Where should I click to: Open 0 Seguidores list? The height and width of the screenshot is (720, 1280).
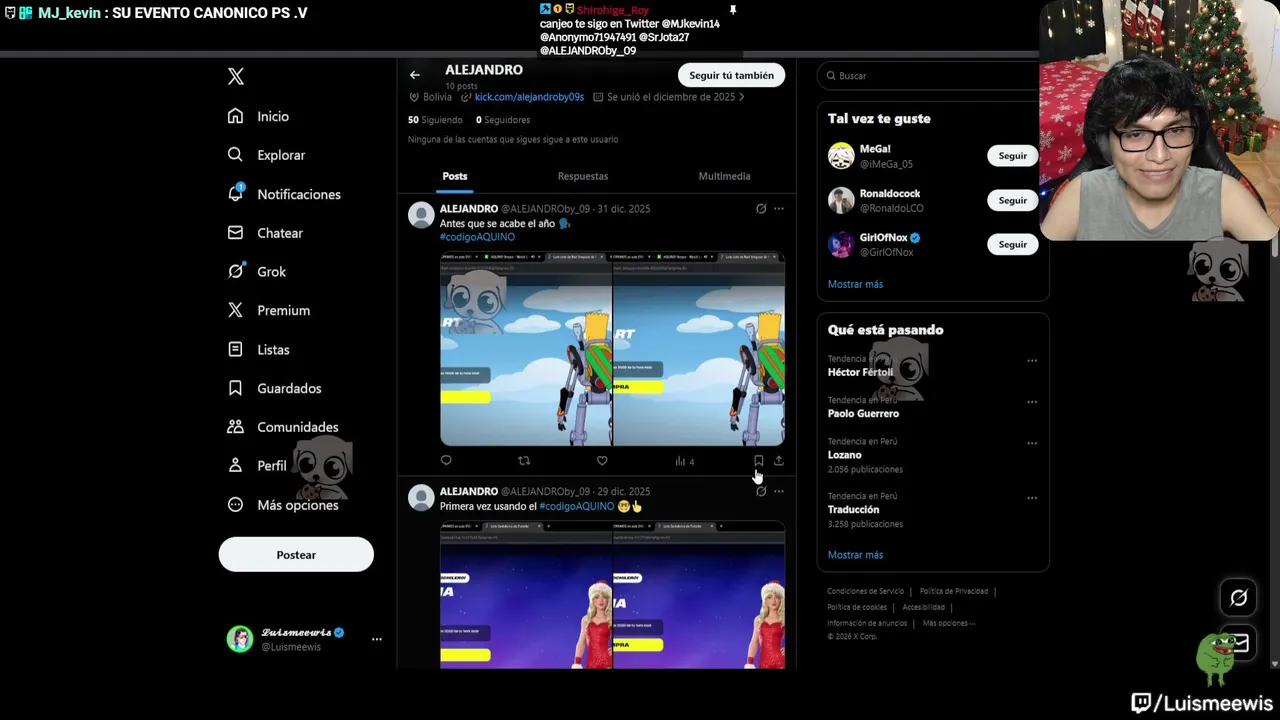(x=503, y=120)
